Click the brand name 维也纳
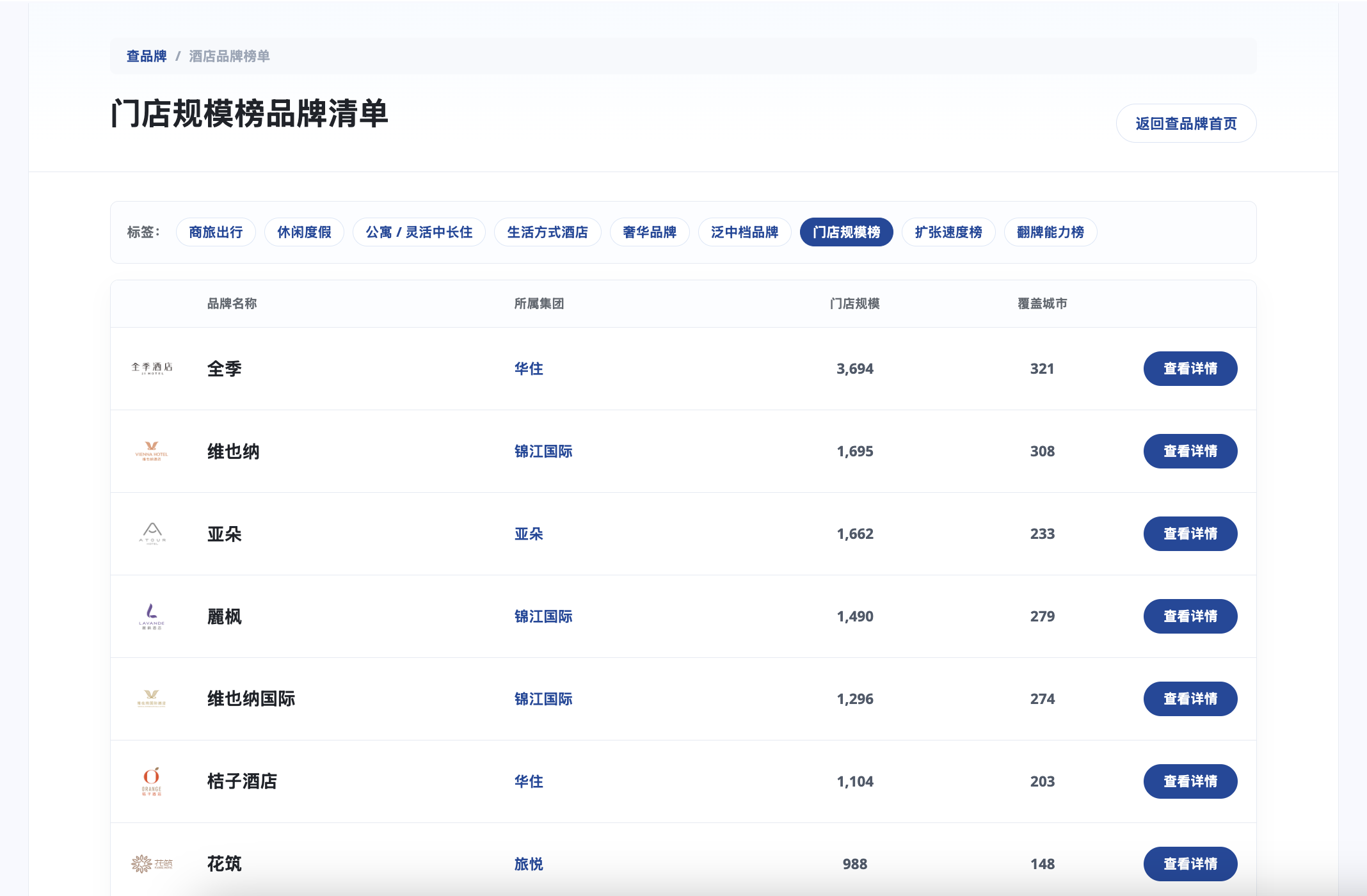Viewport: 1367px width, 896px height. [234, 451]
